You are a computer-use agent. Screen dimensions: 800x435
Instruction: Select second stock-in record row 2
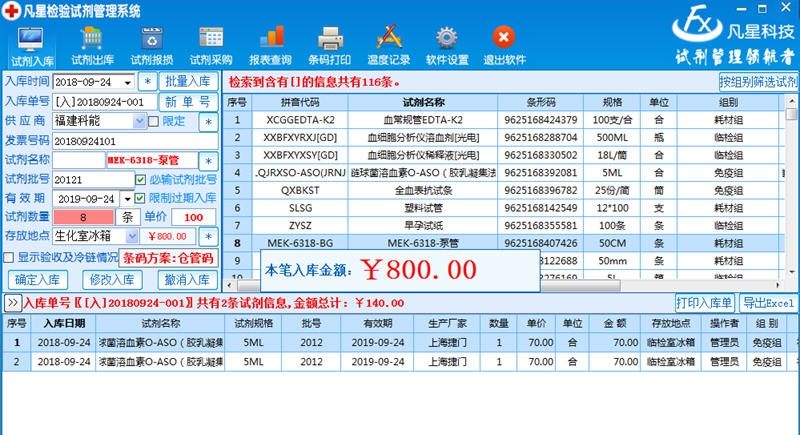[400, 362]
